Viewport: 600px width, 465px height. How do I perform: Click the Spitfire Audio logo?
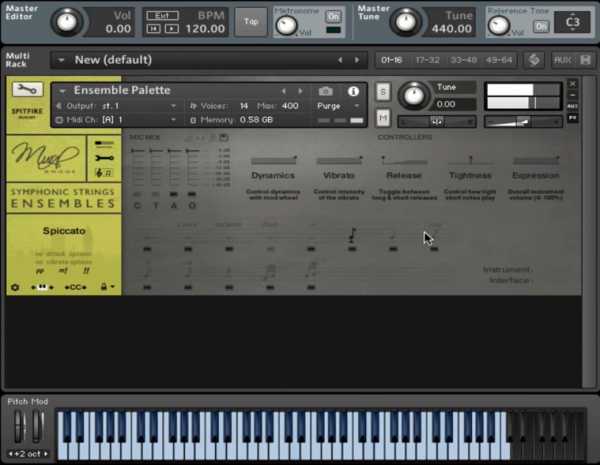coord(27,113)
